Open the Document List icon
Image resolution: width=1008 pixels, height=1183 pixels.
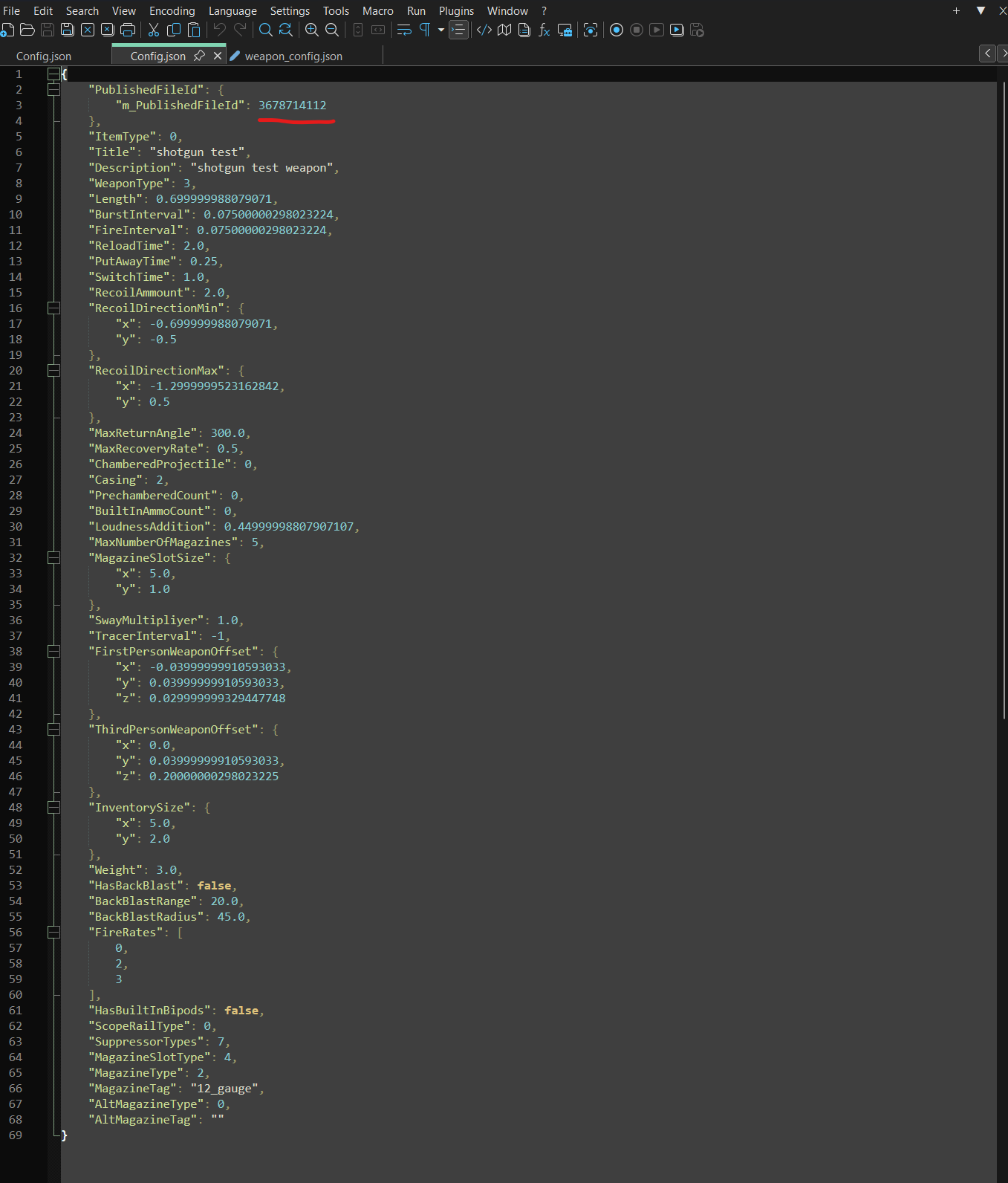coord(524,30)
